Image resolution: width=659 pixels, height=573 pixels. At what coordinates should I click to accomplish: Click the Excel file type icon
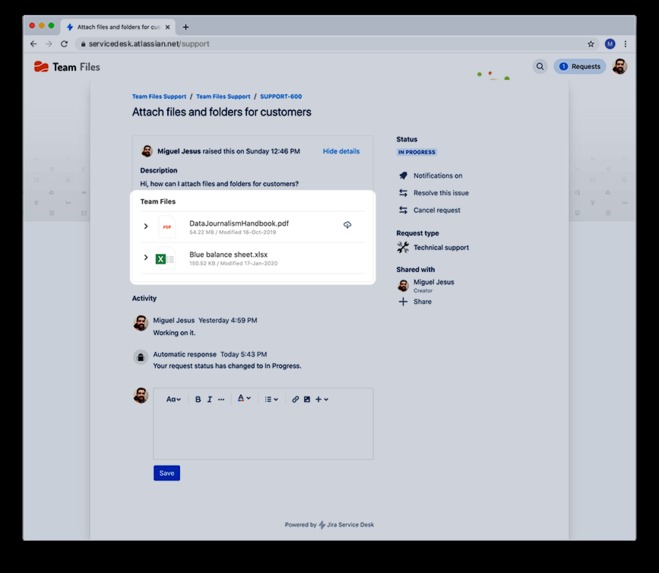point(164,259)
